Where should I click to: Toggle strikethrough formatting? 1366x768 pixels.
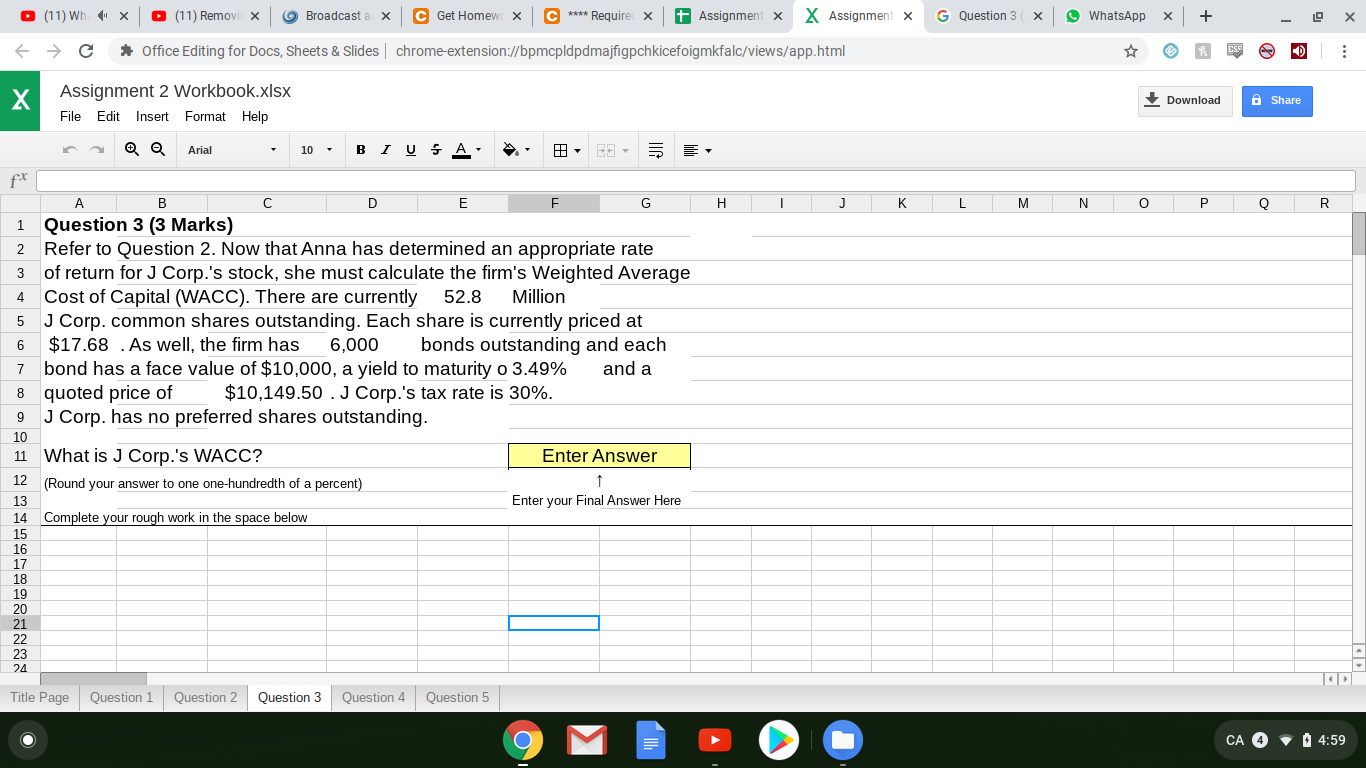point(435,150)
